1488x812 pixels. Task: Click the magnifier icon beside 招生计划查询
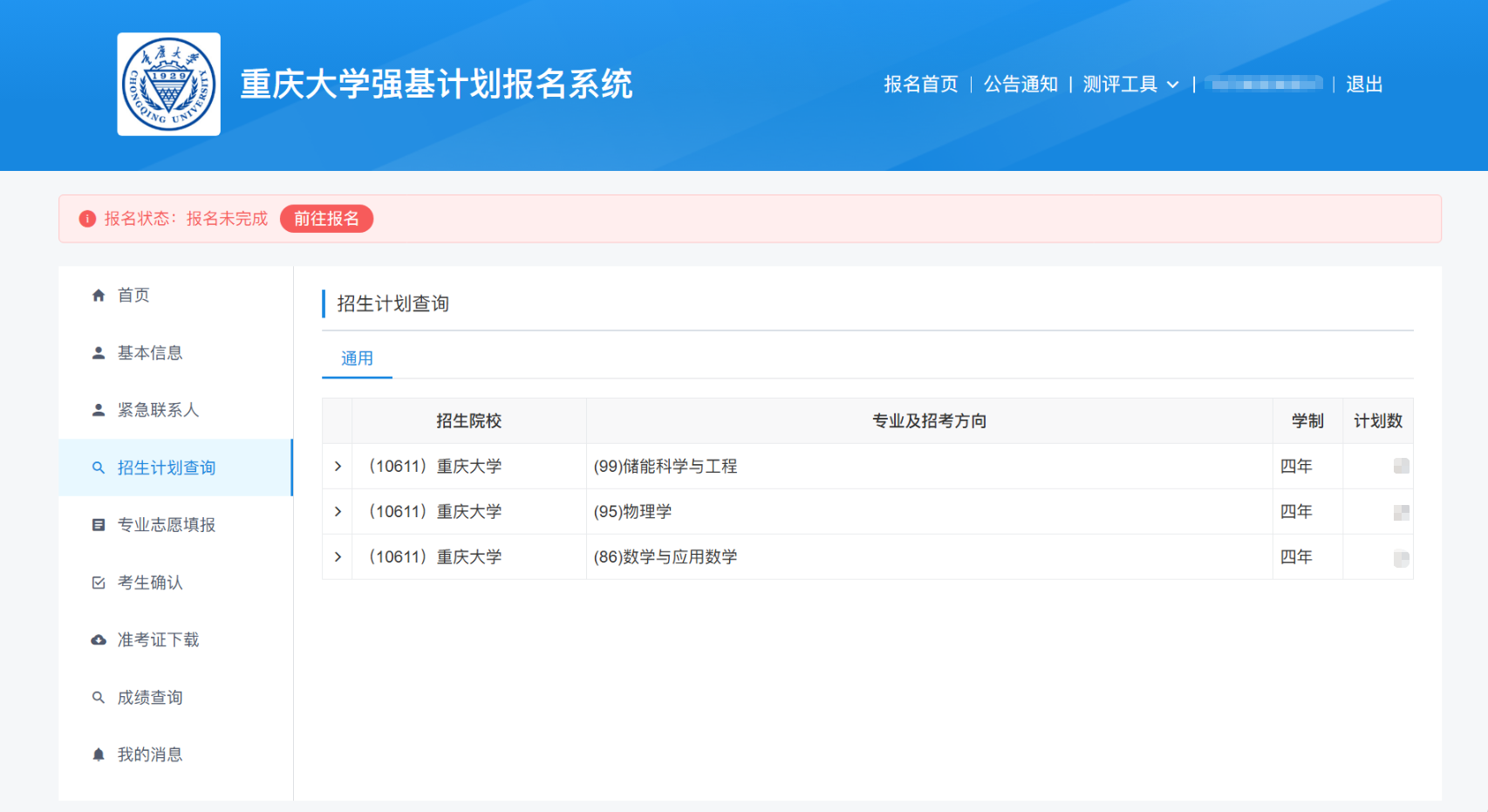(99, 467)
